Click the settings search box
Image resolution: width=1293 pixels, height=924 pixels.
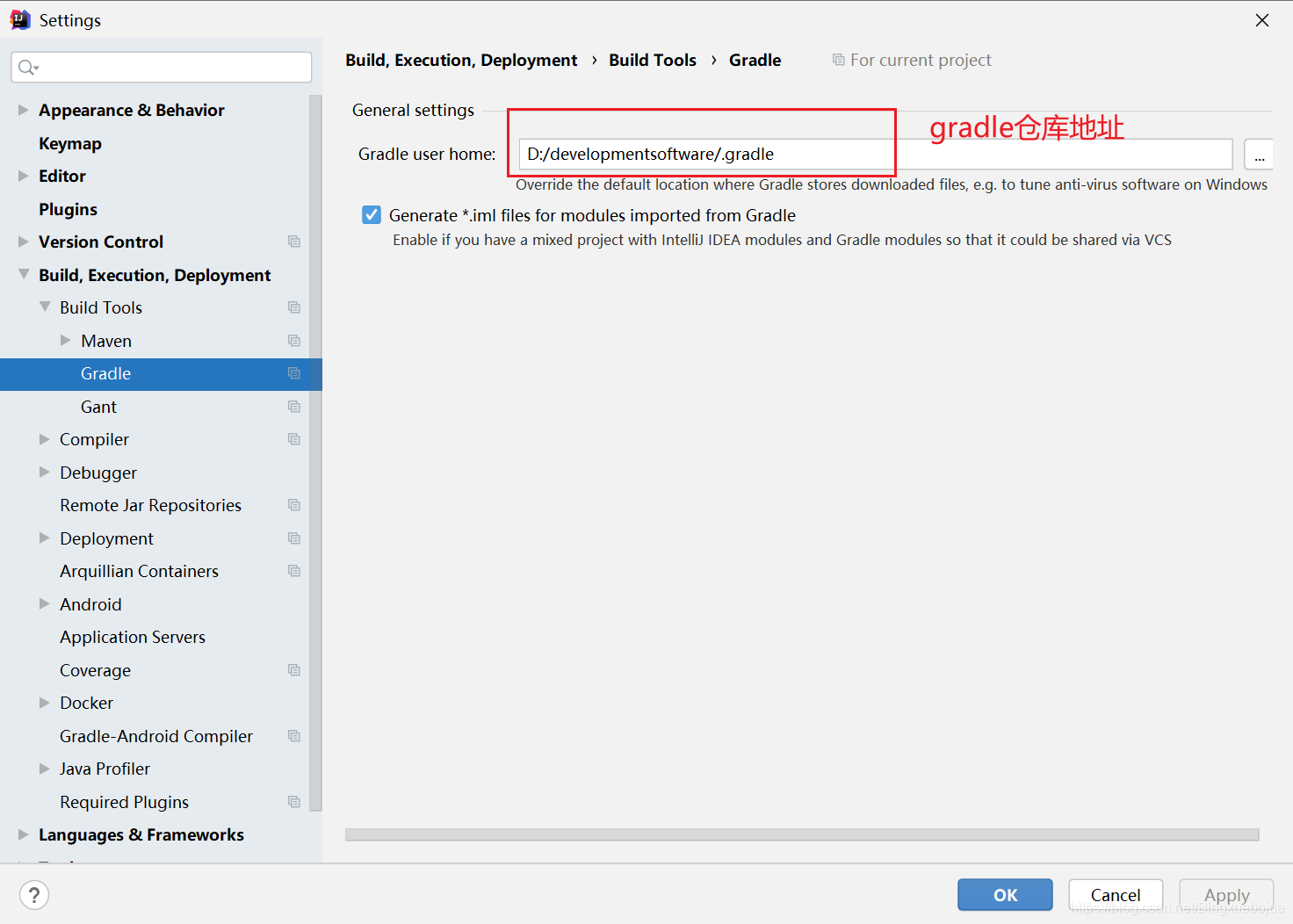click(x=162, y=68)
